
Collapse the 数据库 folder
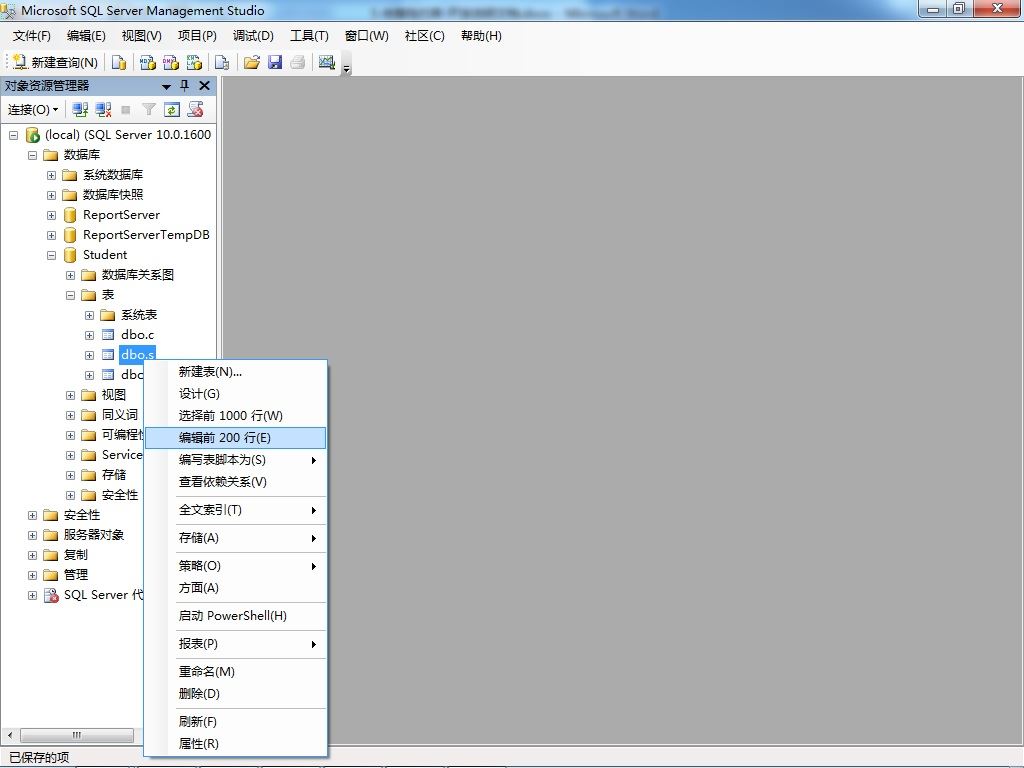pos(32,155)
